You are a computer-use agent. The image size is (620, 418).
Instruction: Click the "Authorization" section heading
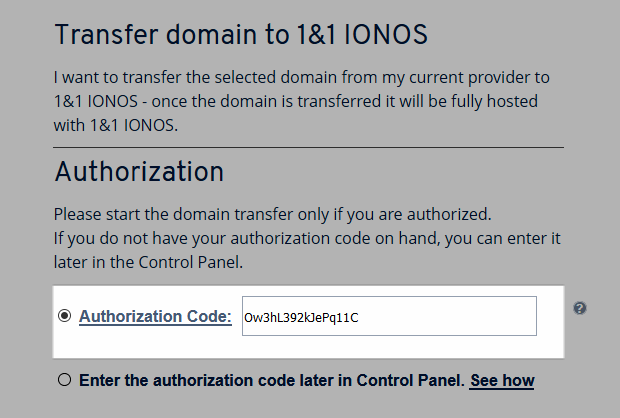(139, 171)
